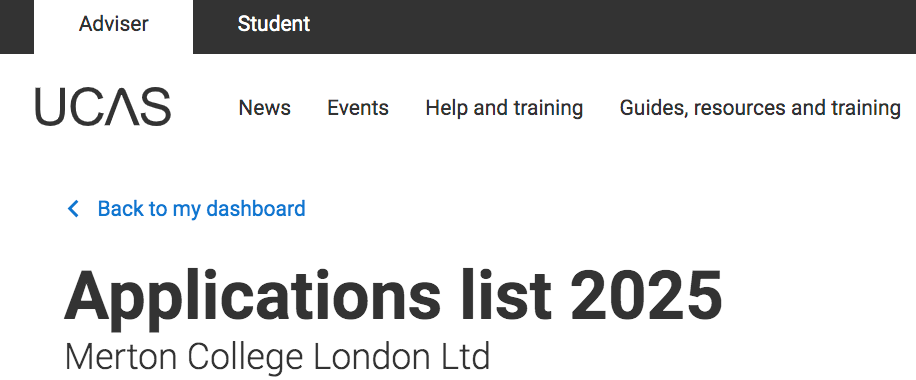Choose News from the main navigation
The height and width of the screenshot is (380, 916).
click(x=265, y=108)
